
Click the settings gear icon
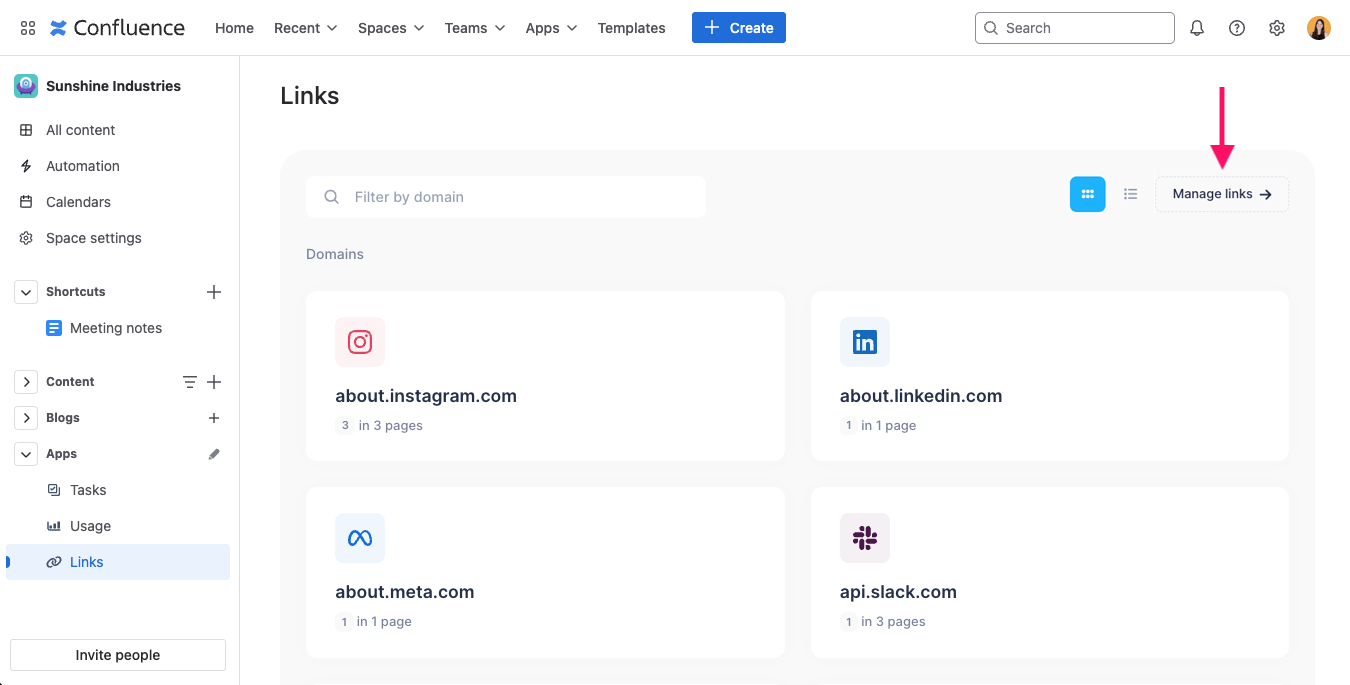click(1276, 27)
